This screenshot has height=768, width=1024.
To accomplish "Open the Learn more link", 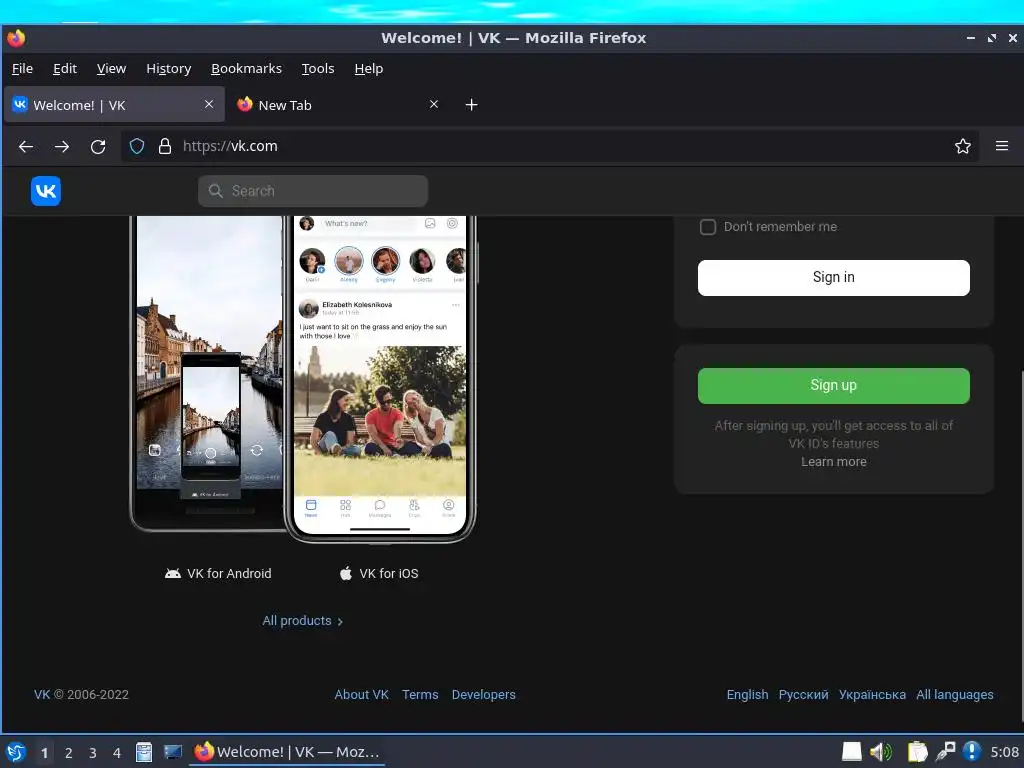I will tap(833, 462).
